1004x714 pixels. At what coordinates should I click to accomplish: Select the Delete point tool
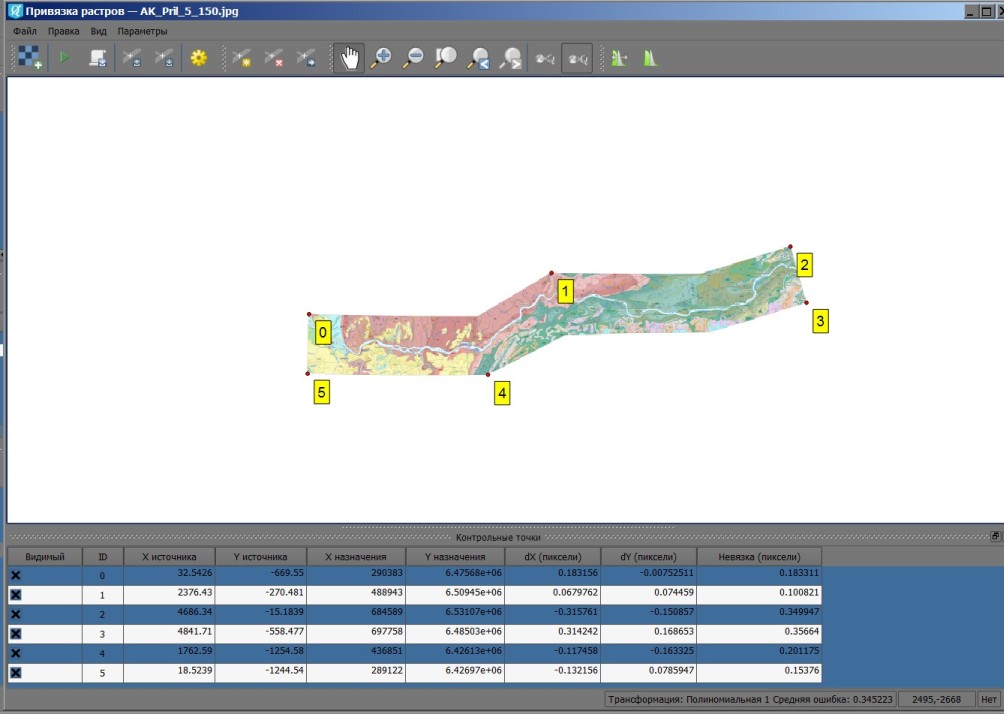click(x=274, y=59)
